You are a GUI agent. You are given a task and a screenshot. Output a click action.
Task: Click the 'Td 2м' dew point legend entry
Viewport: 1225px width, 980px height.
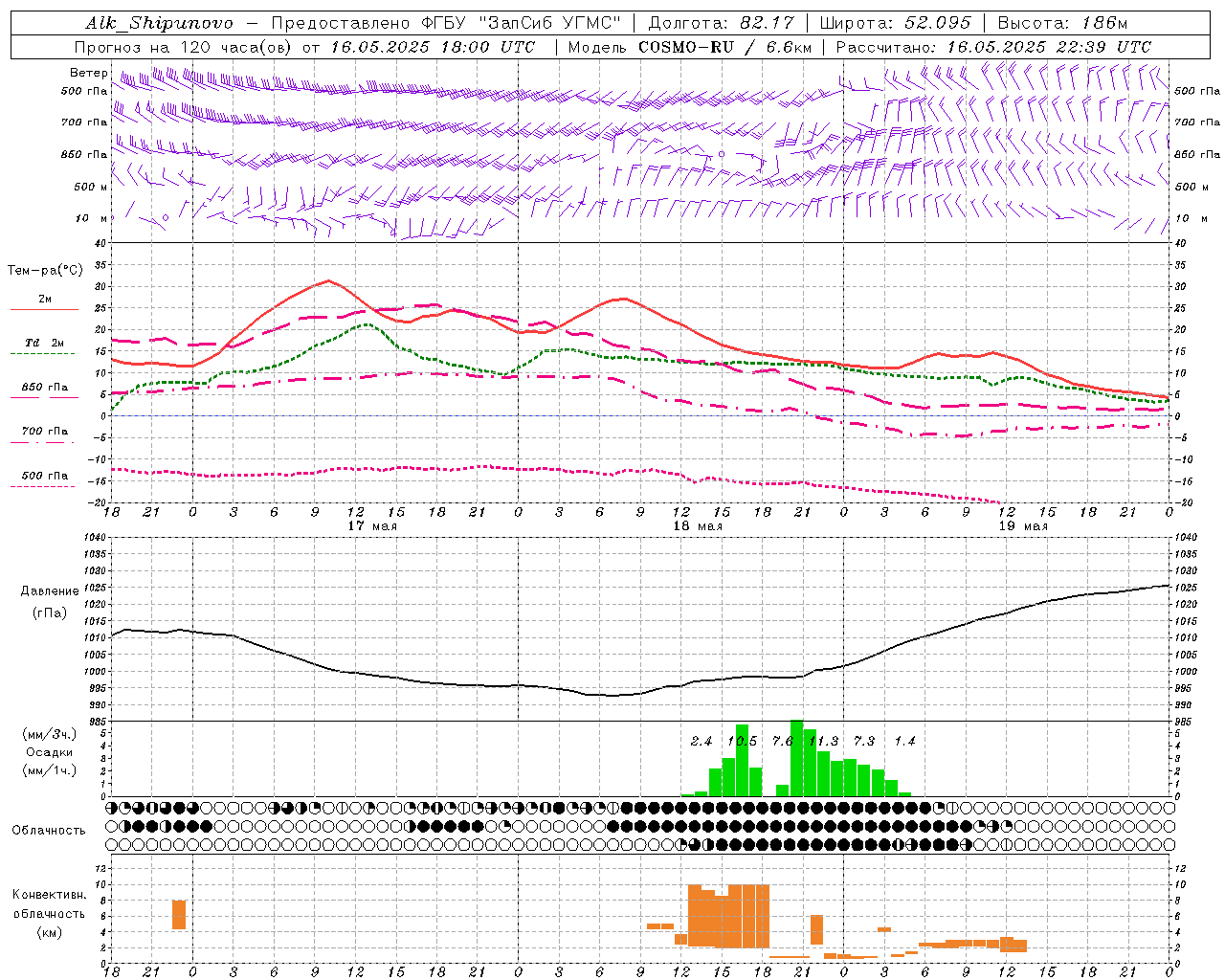(45, 343)
